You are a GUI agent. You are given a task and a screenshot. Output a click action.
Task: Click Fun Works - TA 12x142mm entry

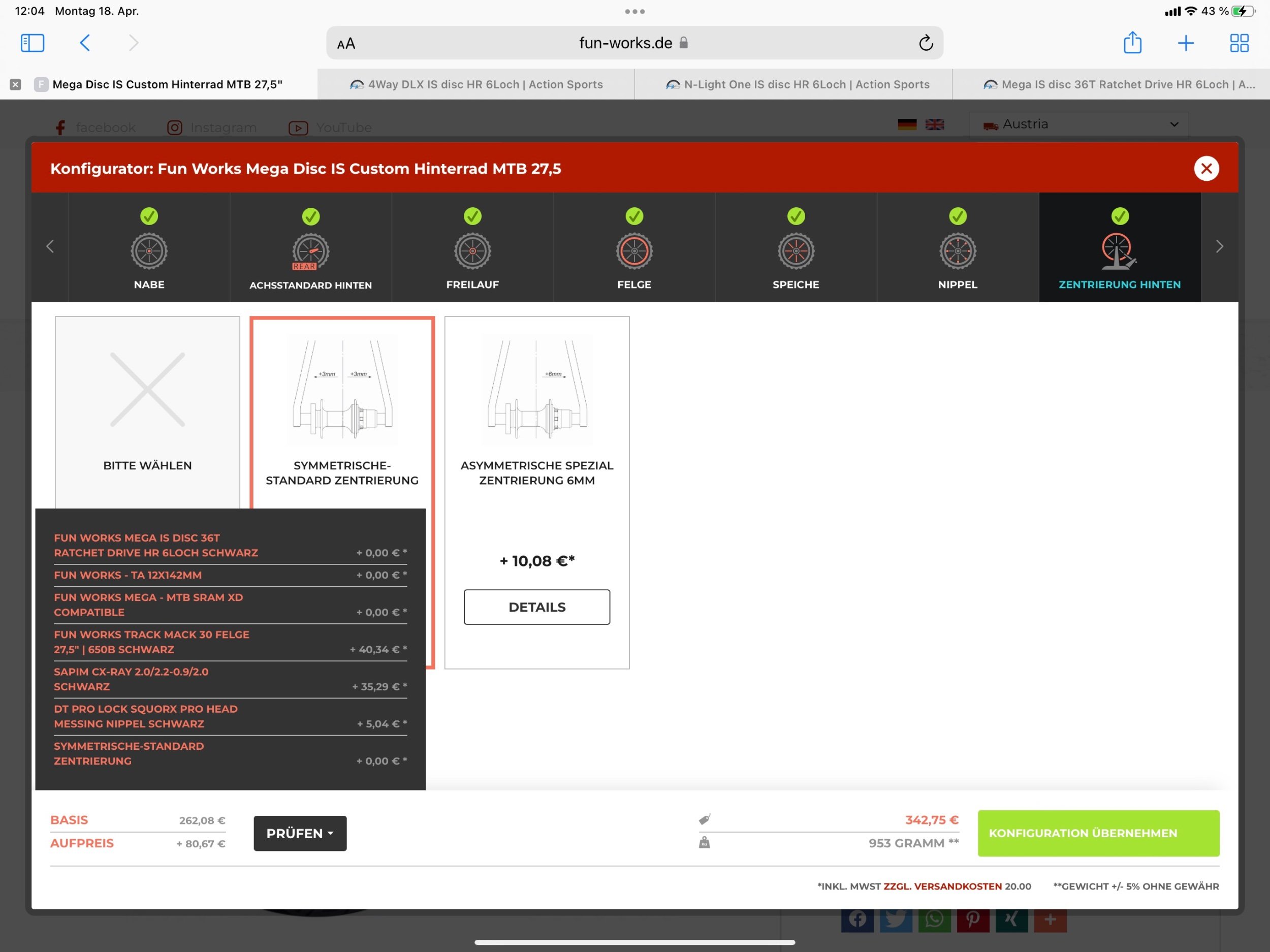pyautogui.click(x=230, y=576)
